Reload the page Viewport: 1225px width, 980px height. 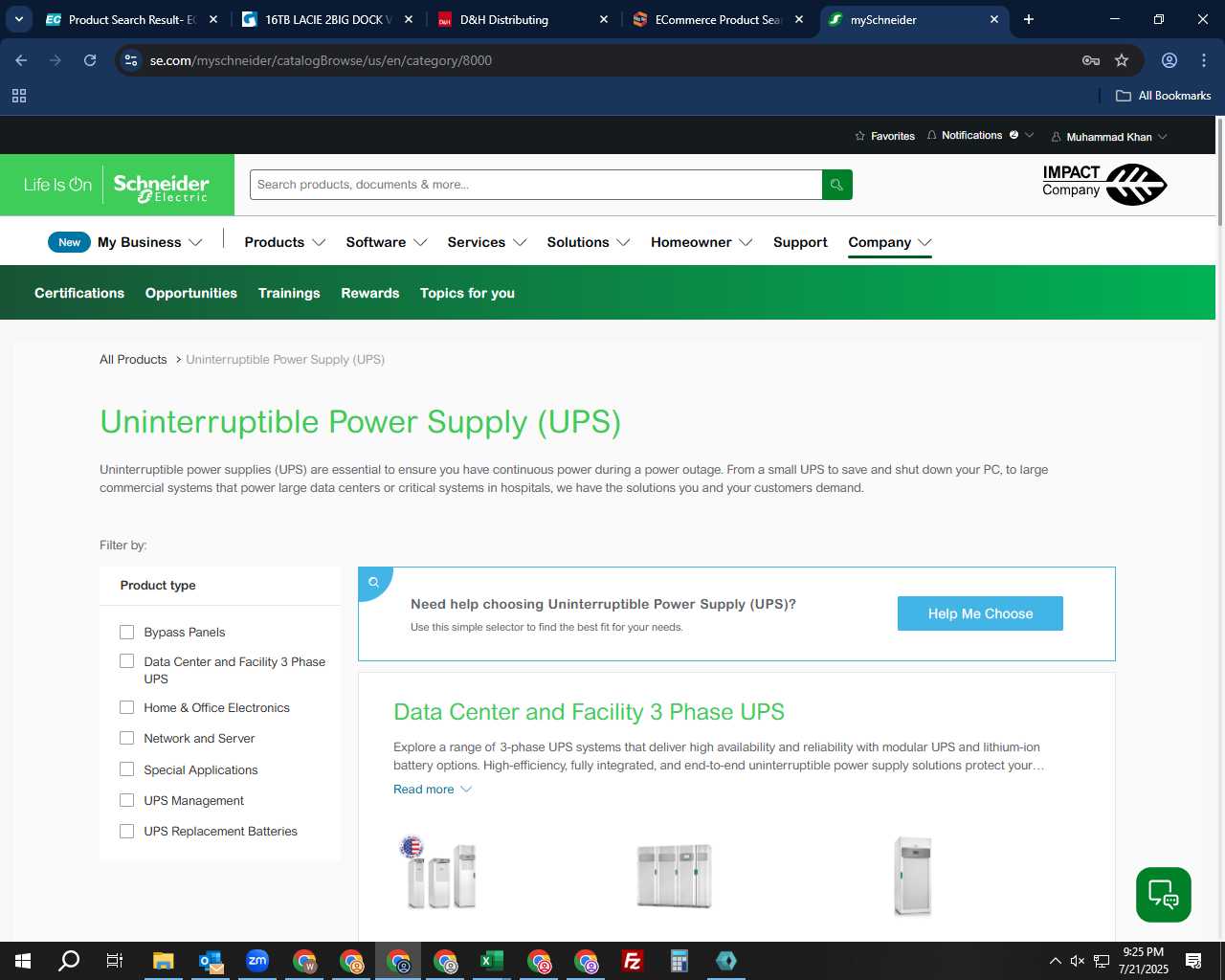click(90, 60)
